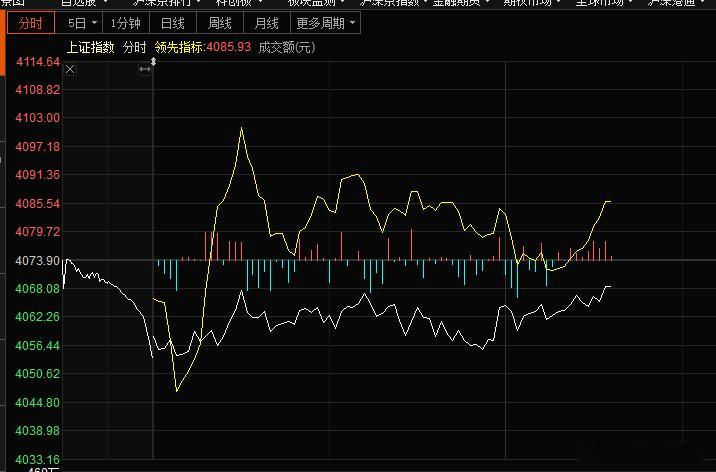Click the vertical double-arrow resize icon
716x472 pixels.
[154, 62]
